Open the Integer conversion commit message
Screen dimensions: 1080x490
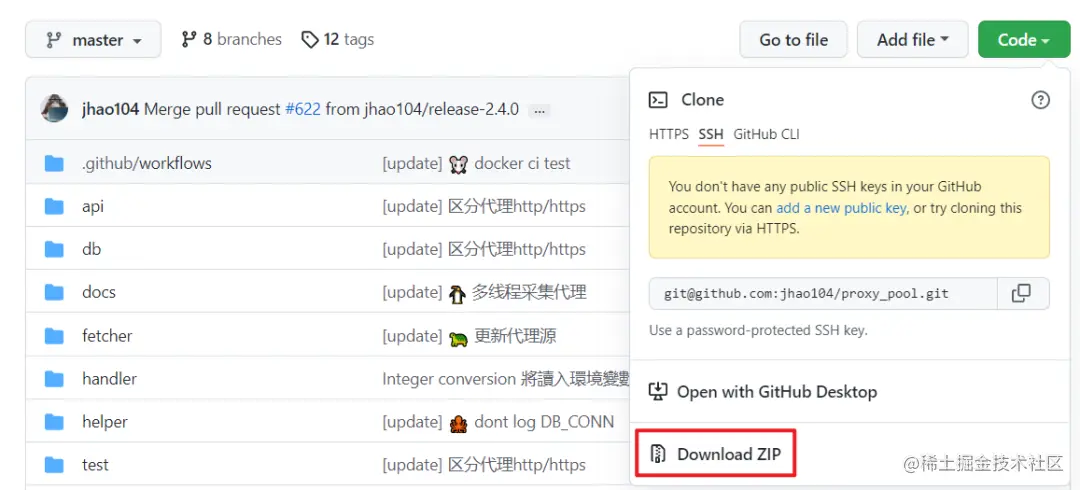(x=506, y=378)
